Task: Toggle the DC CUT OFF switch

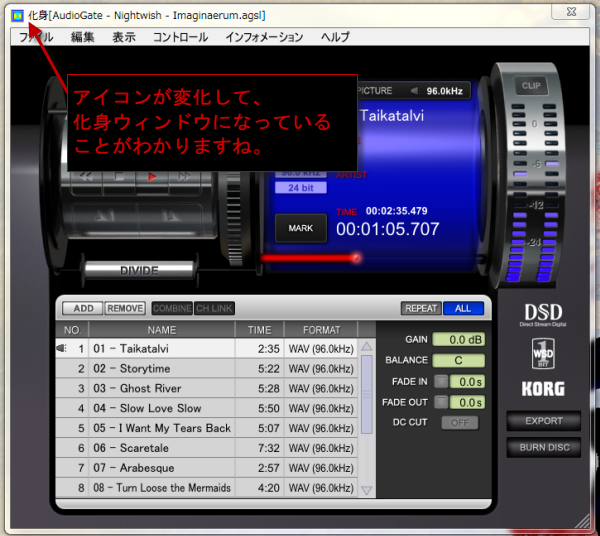Action: (460, 423)
